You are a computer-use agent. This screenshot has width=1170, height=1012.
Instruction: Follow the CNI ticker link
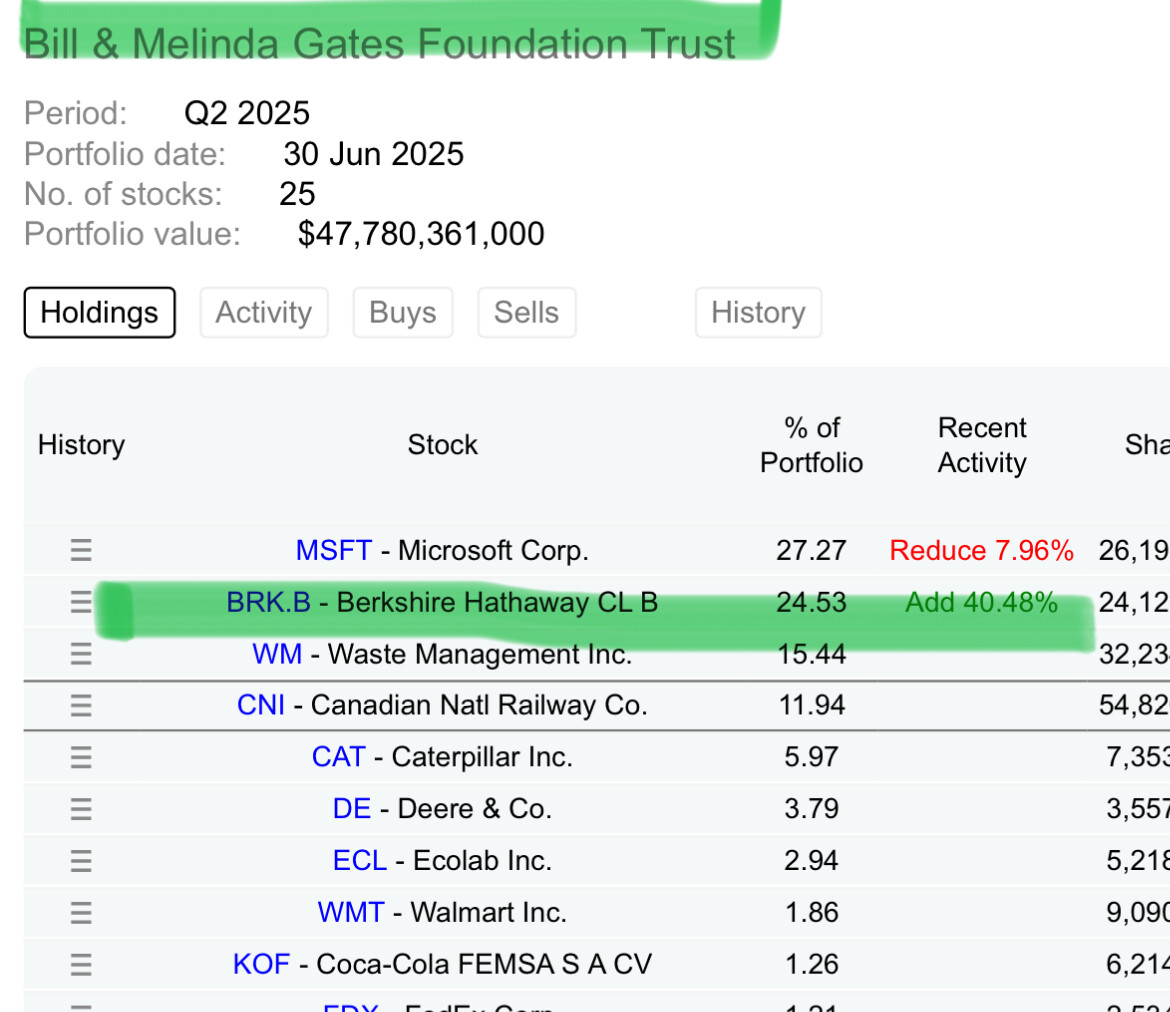tap(260, 706)
